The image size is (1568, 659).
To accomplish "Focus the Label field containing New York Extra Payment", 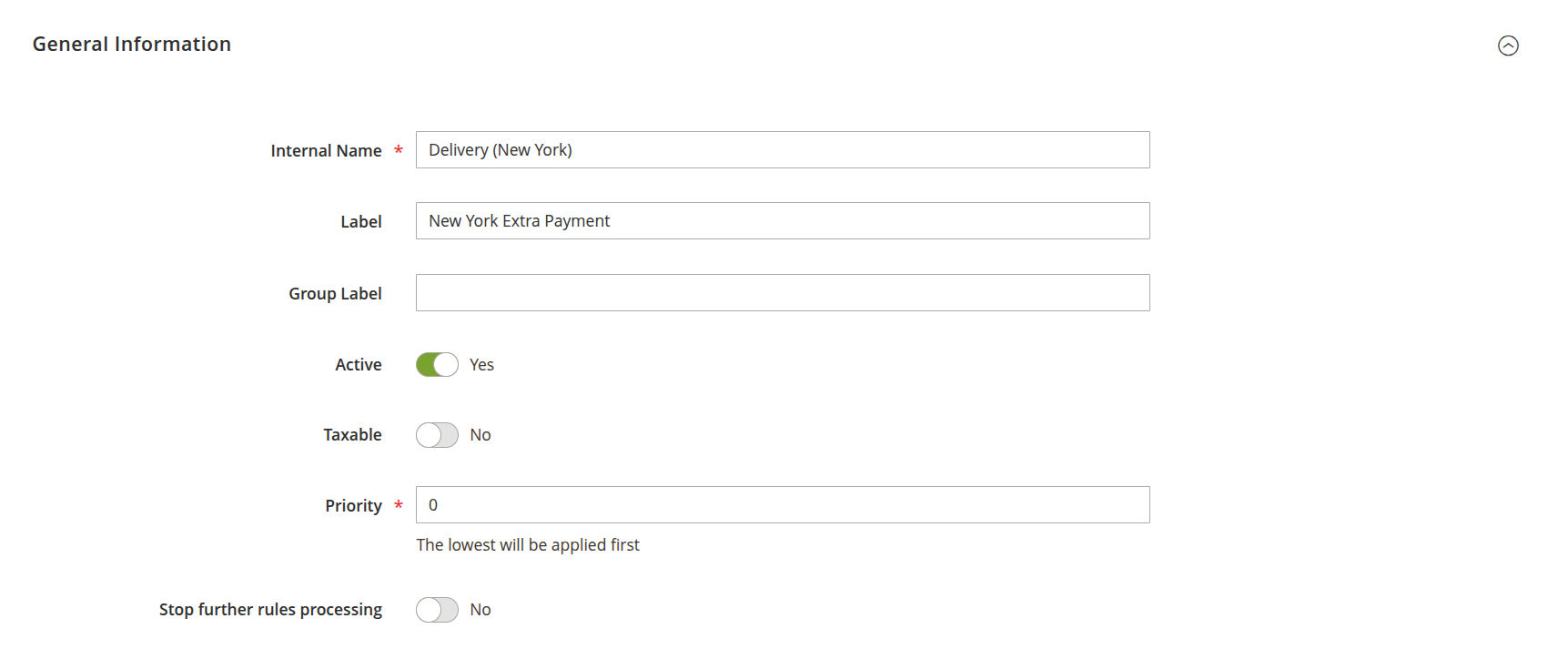I will click(x=782, y=221).
